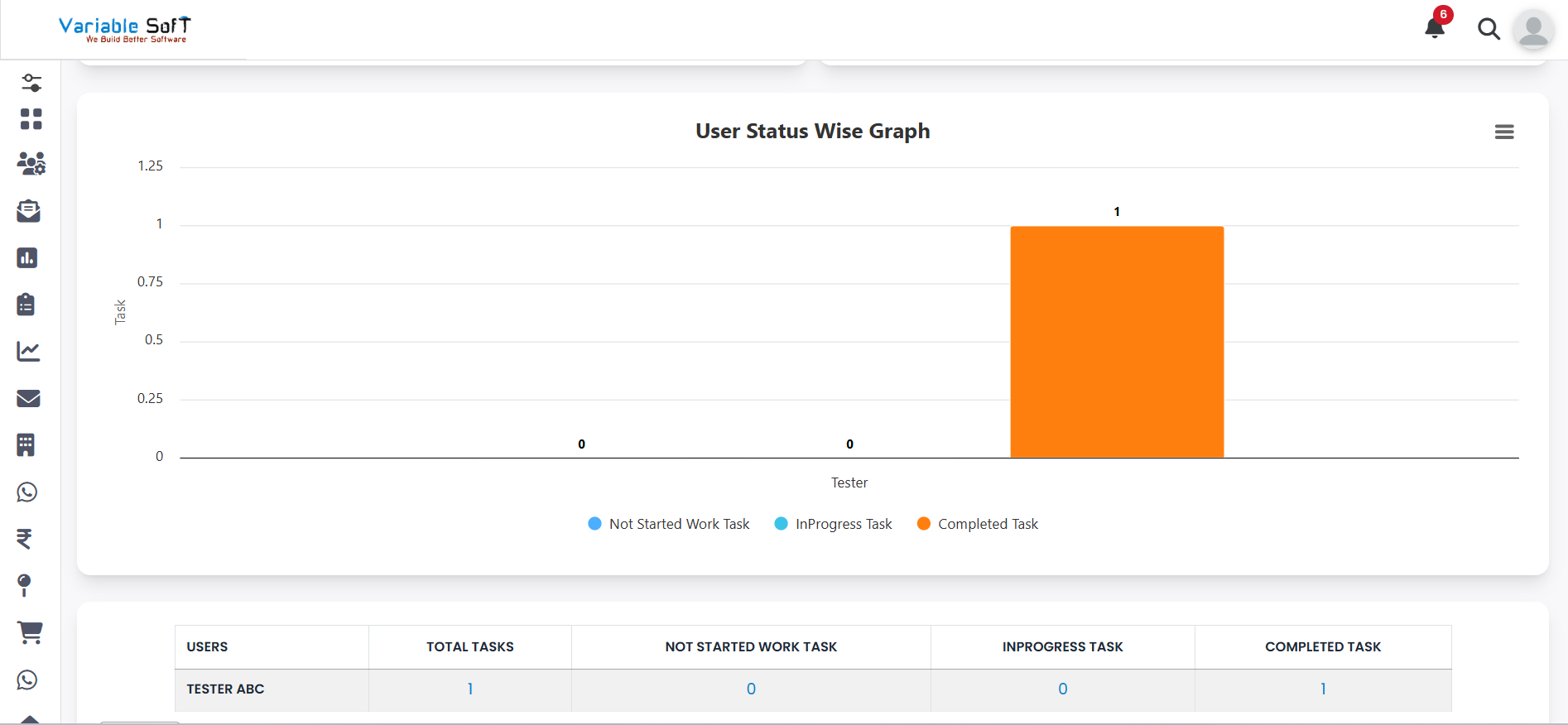The width and height of the screenshot is (1568, 725).
Task: Click the Variable Soft logo
Action: 124,29
